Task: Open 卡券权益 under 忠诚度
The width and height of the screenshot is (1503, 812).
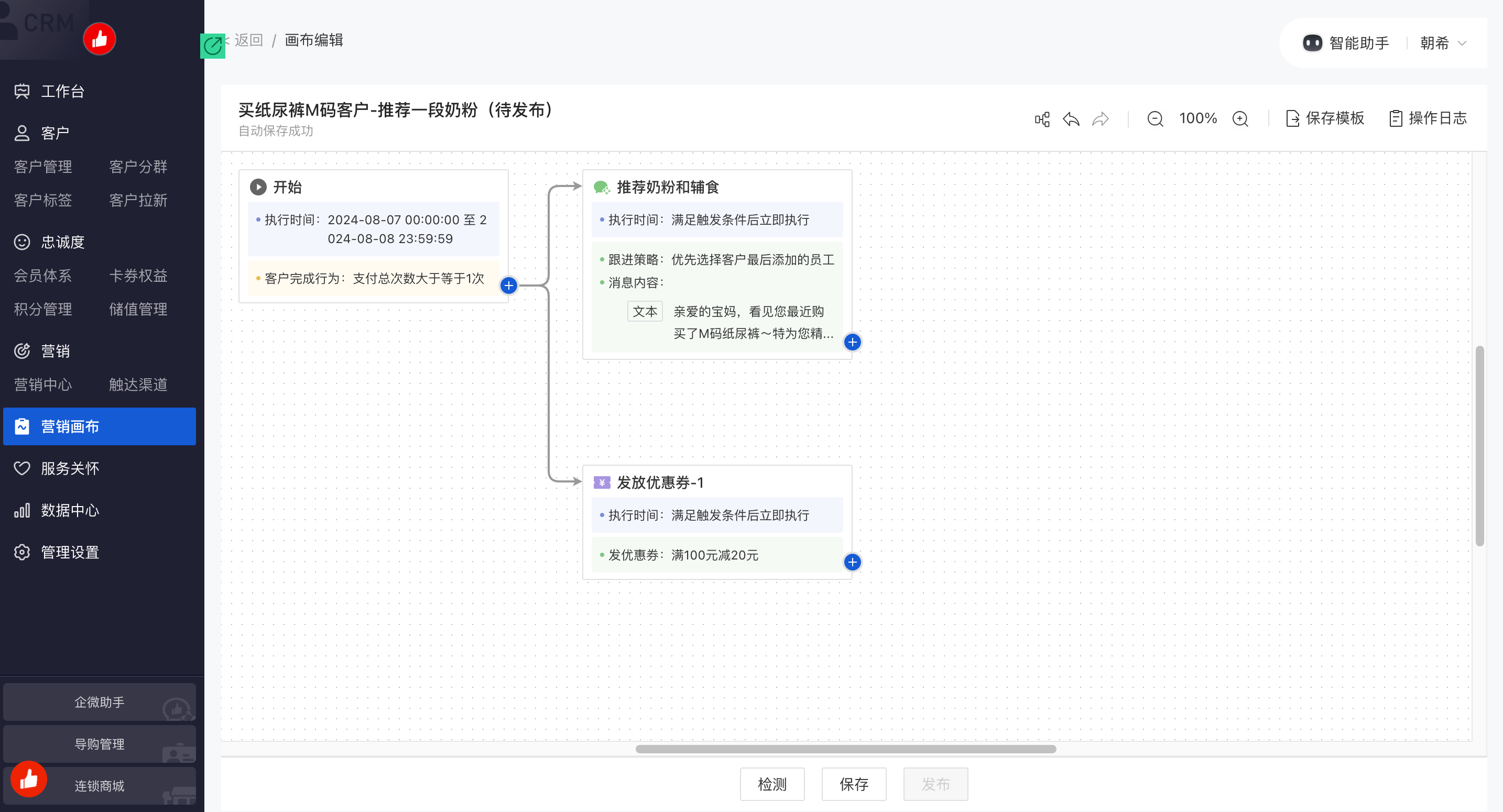Action: coord(138,276)
